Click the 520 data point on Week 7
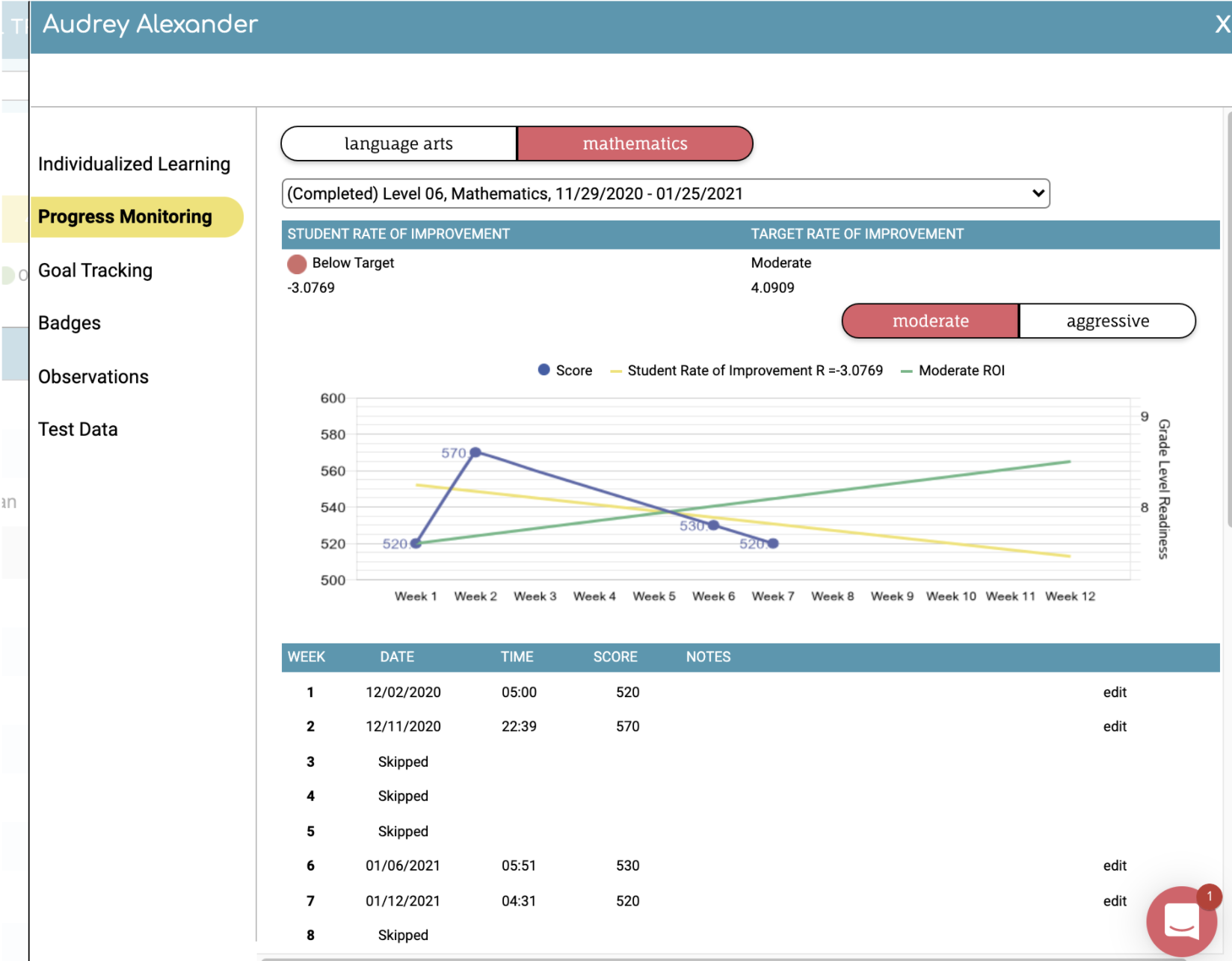 click(773, 543)
